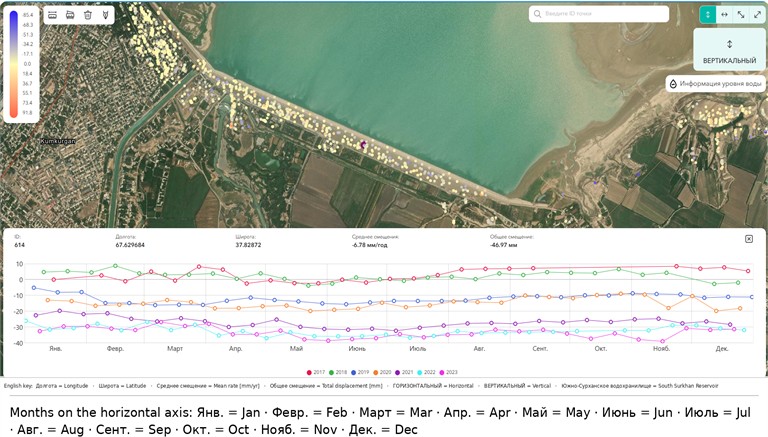Image resolution: width=768 pixels, height=437 pixels.
Task: Click the point ID search field
Action: pyautogui.click(x=599, y=14)
